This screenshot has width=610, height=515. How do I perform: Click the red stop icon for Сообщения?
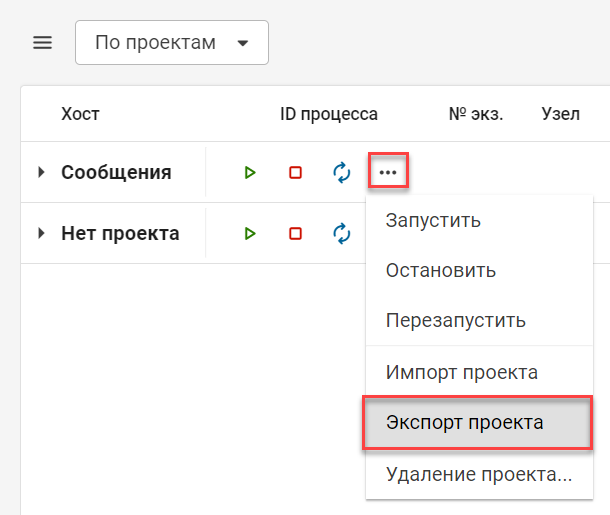(x=295, y=172)
